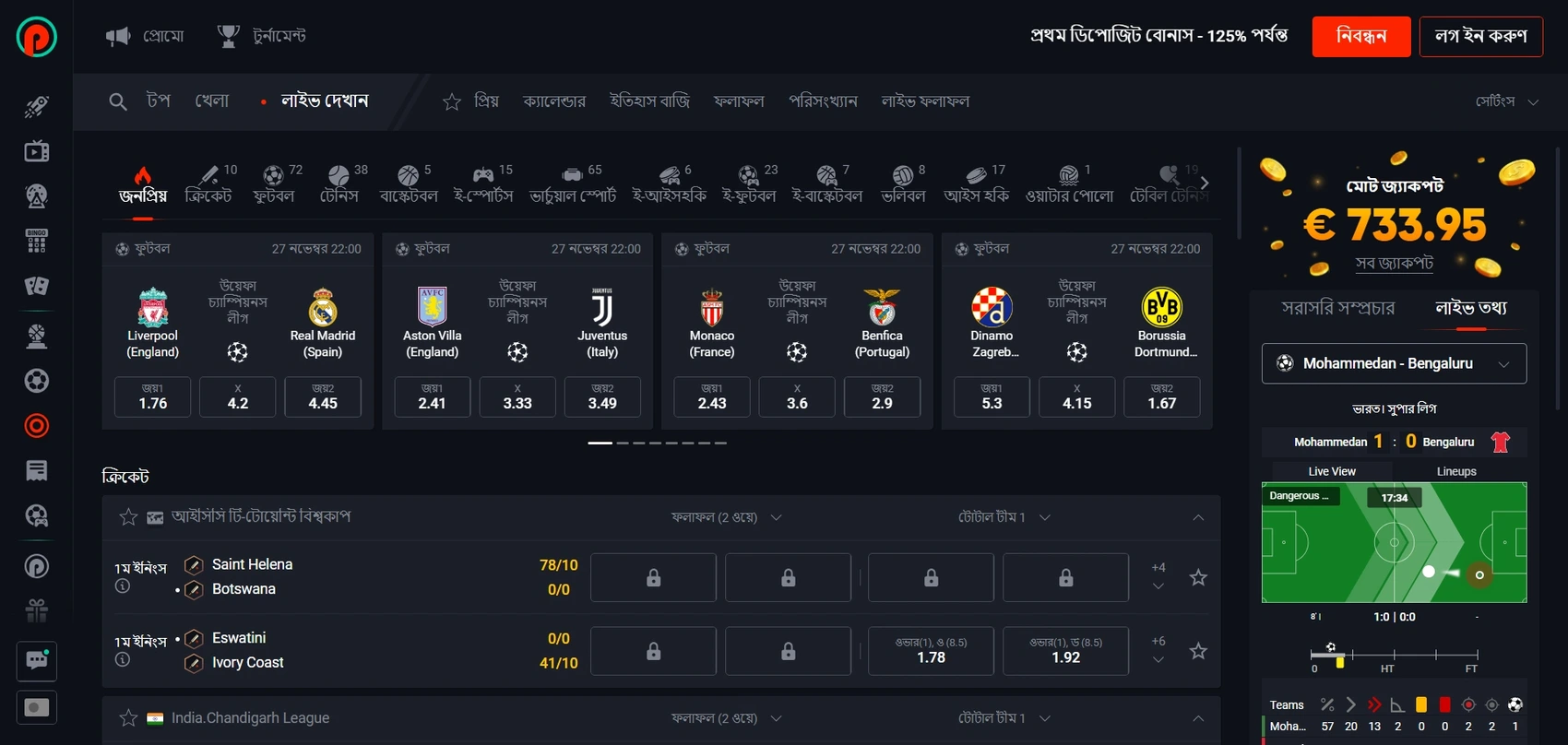Click info icon for Eswatini match
This screenshot has width=1568, height=745.
[123, 660]
